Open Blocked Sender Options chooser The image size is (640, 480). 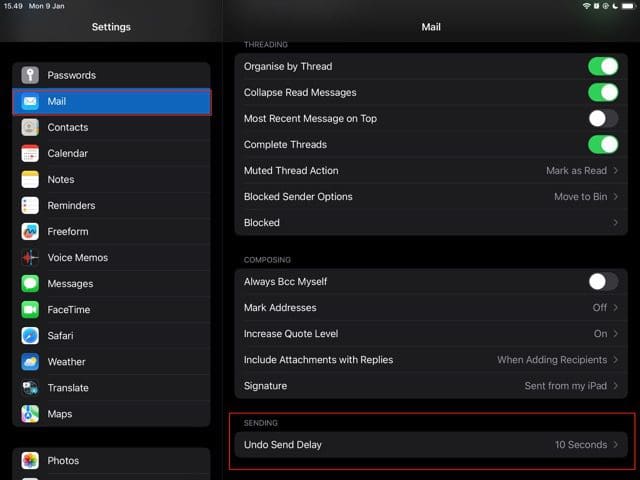tap(431, 197)
